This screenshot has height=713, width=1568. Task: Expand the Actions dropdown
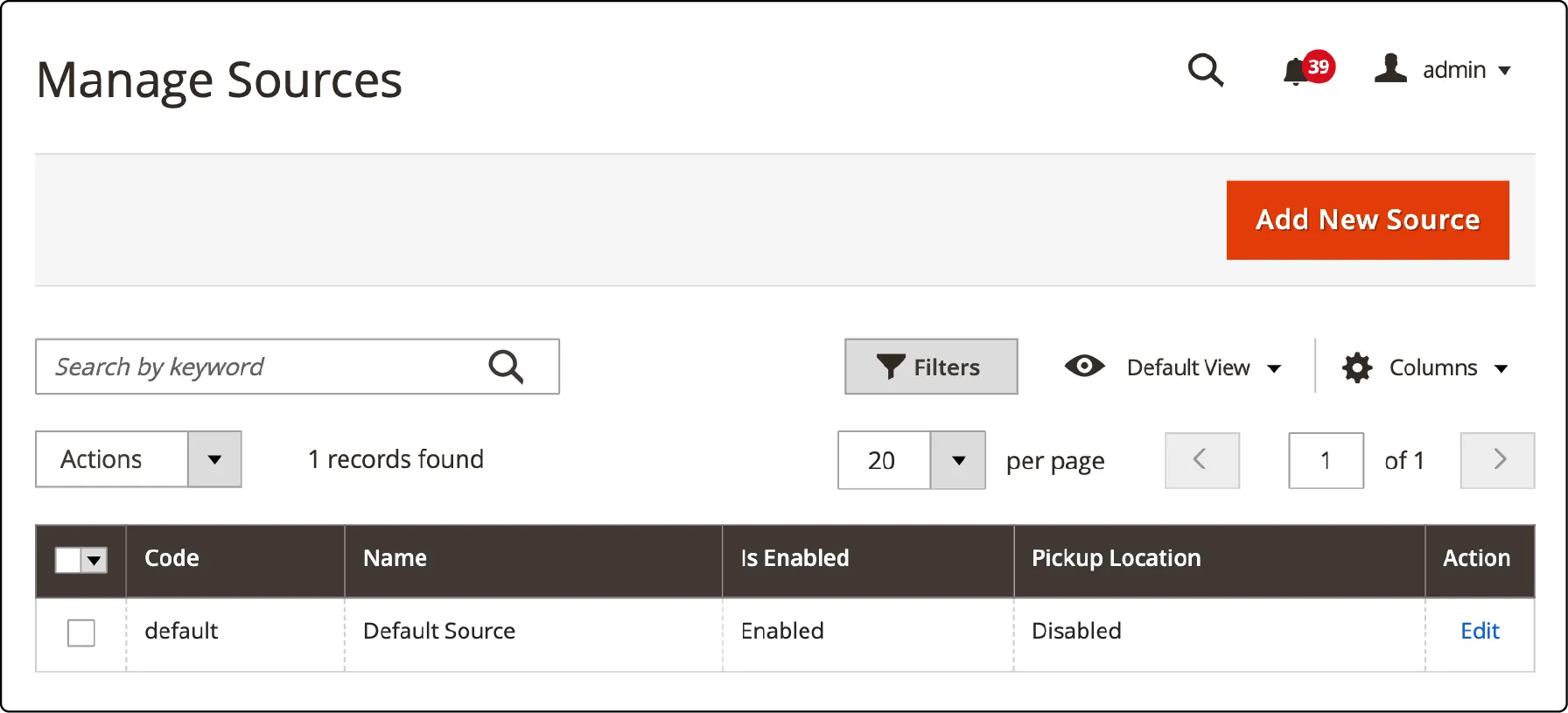(x=214, y=459)
